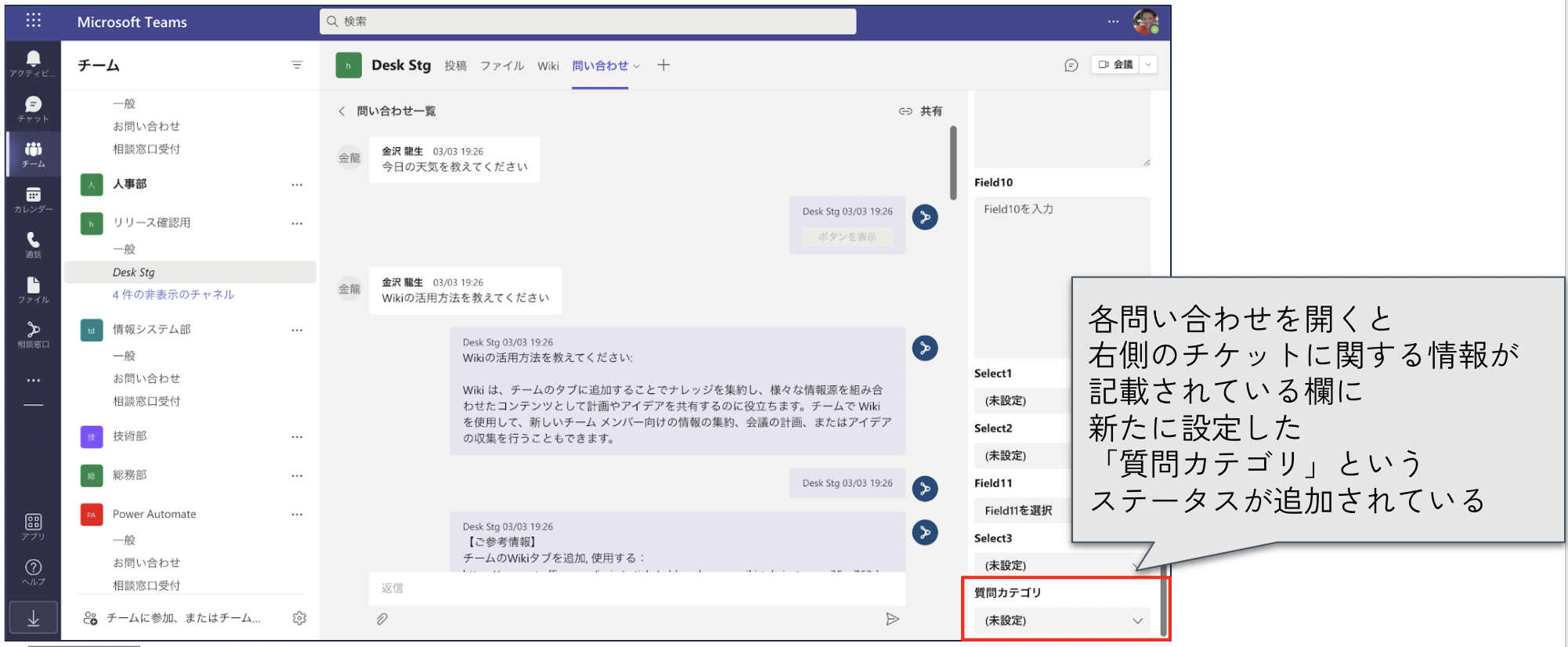Click the settings and more ellipsis in top bar

click(1113, 21)
